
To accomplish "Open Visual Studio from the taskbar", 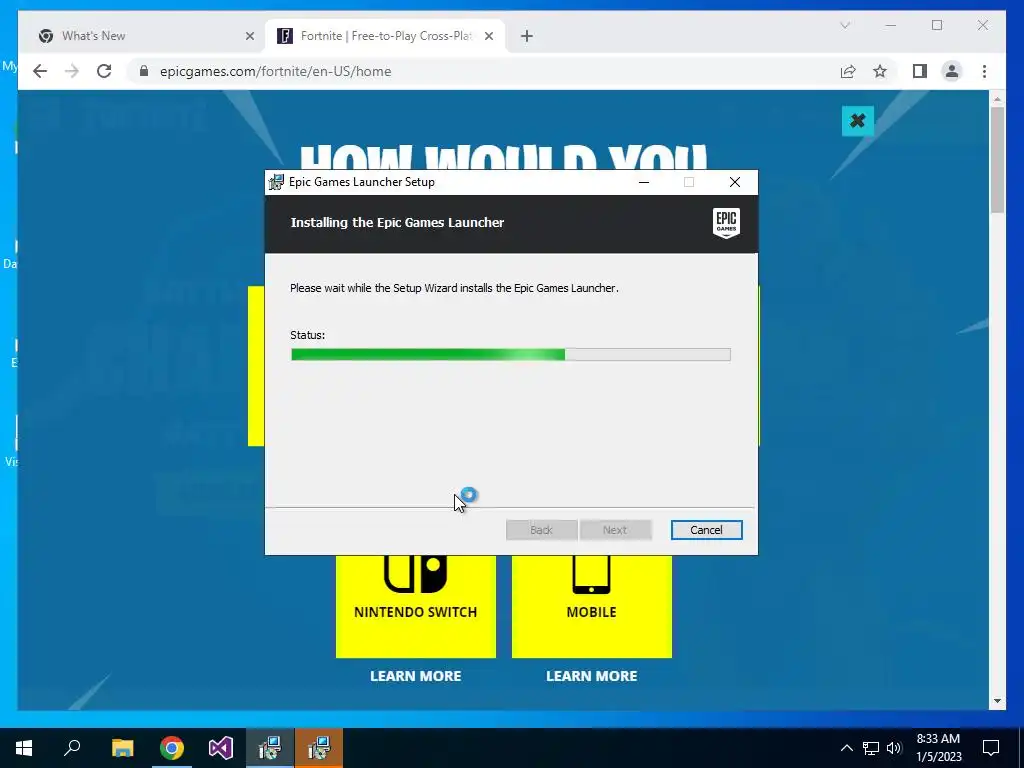I will tap(221, 748).
